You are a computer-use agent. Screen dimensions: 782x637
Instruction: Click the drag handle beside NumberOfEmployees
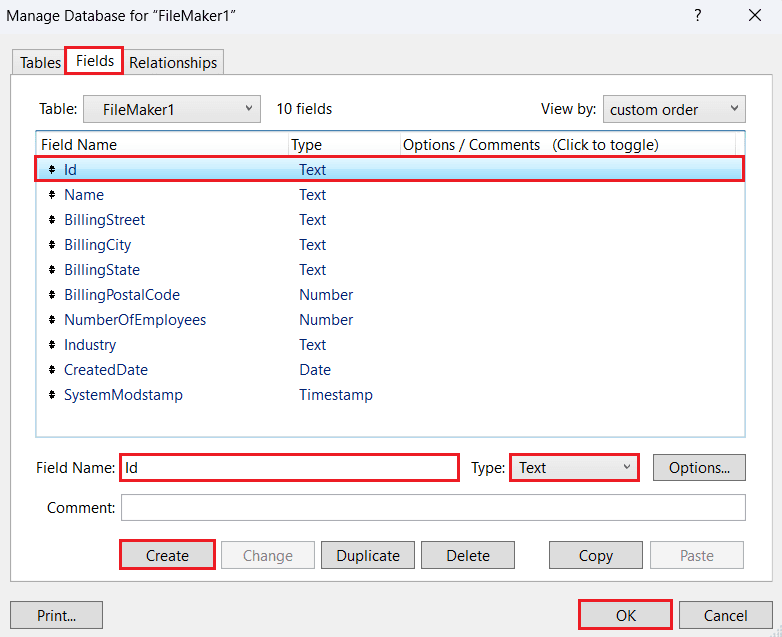pyautogui.click(x=52, y=320)
